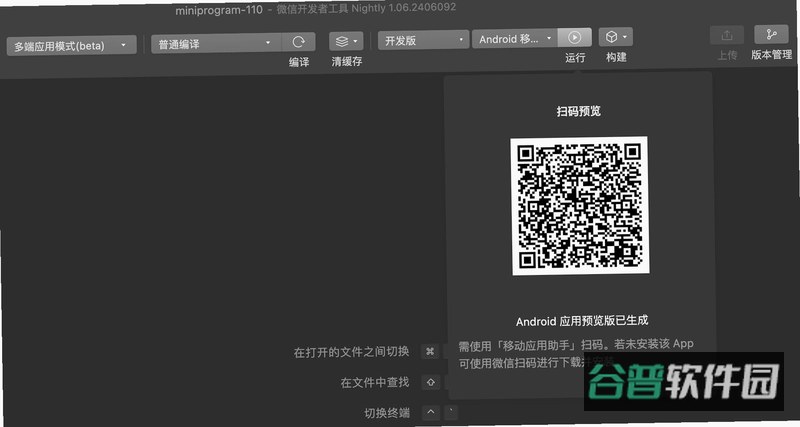Open the 开发版 version dropdown
800x427 pixels.
(x=423, y=40)
